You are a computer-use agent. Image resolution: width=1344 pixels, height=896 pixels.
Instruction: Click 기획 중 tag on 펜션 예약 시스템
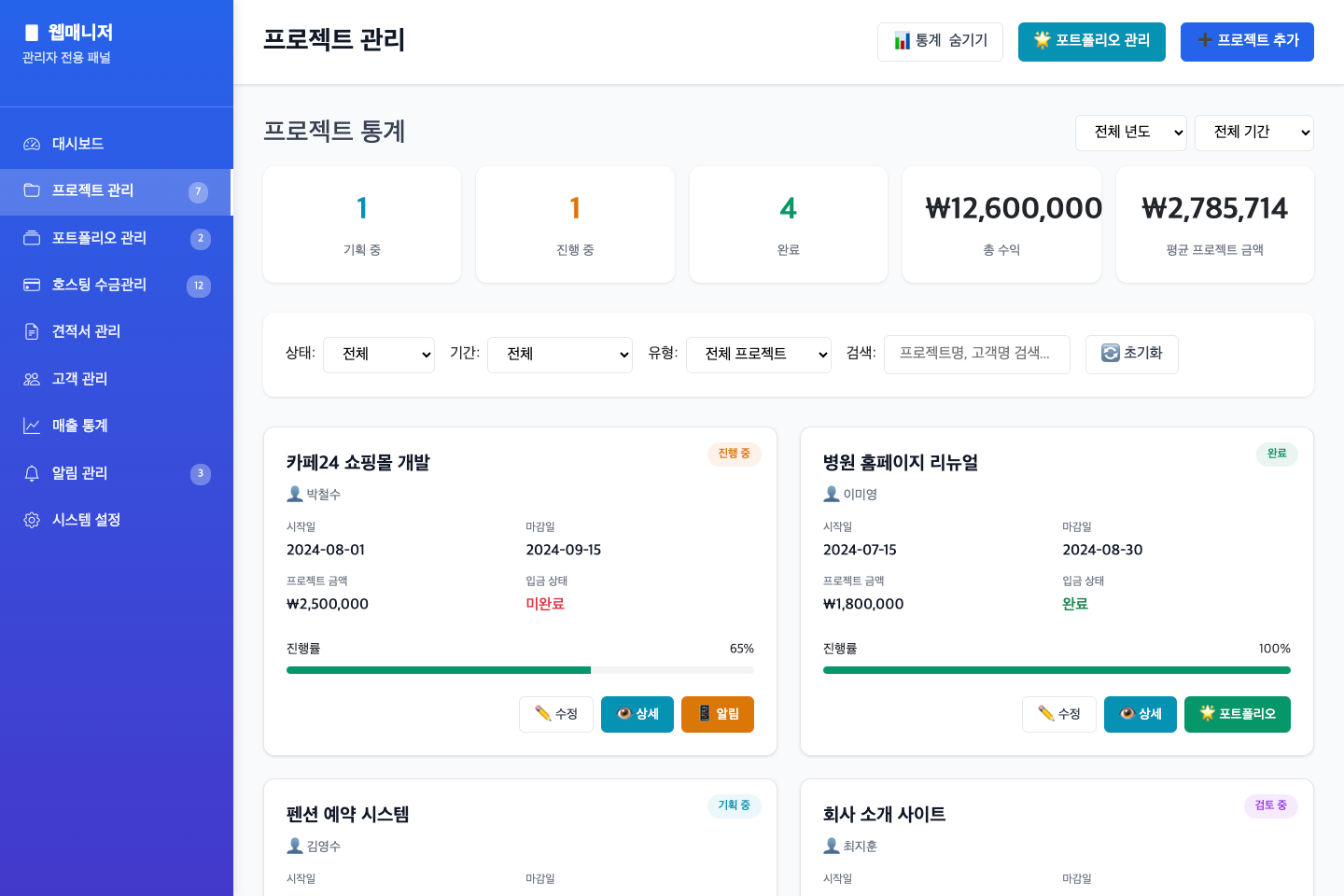(735, 806)
